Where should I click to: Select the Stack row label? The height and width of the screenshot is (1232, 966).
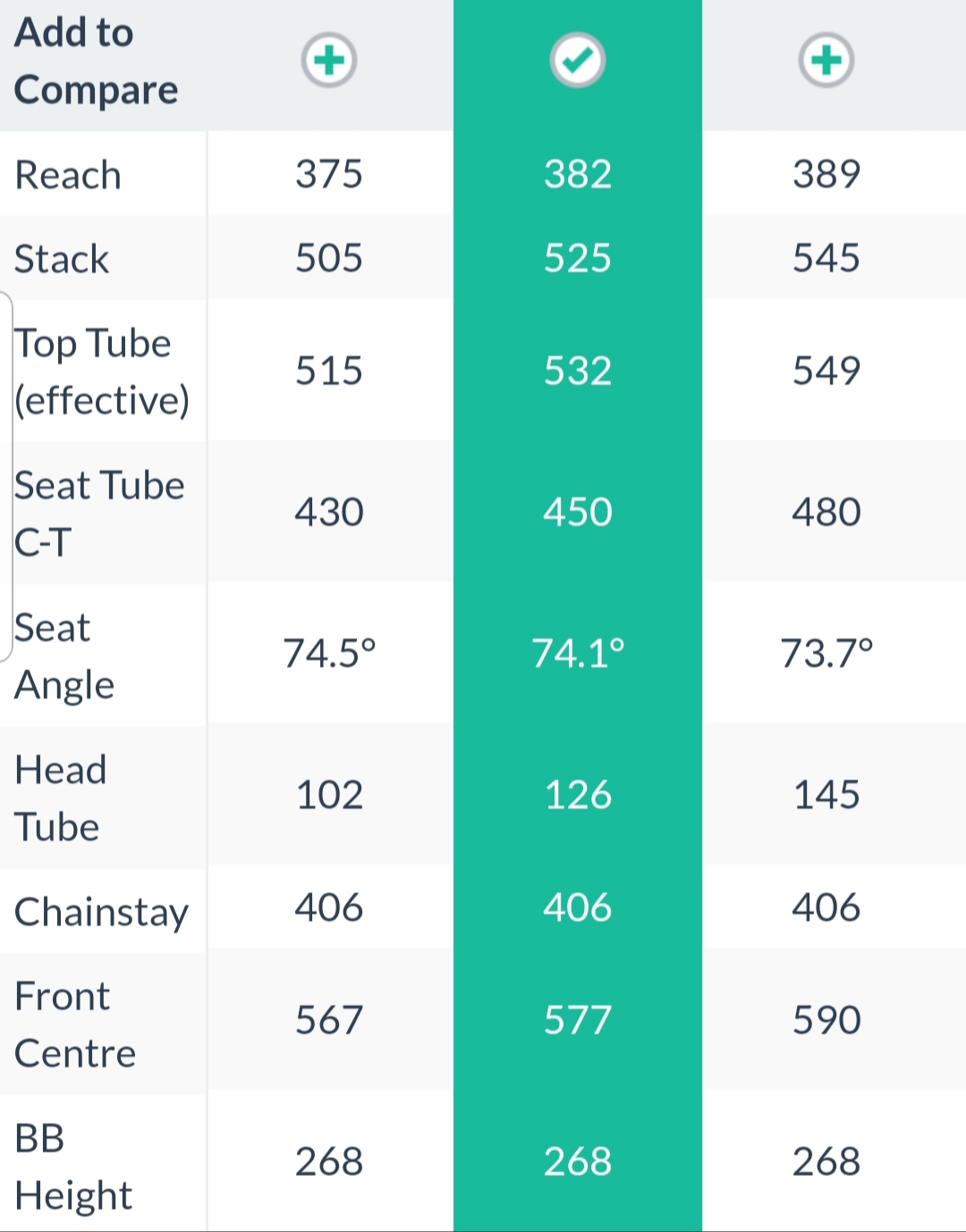pyautogui.click(x=62, y=259)
